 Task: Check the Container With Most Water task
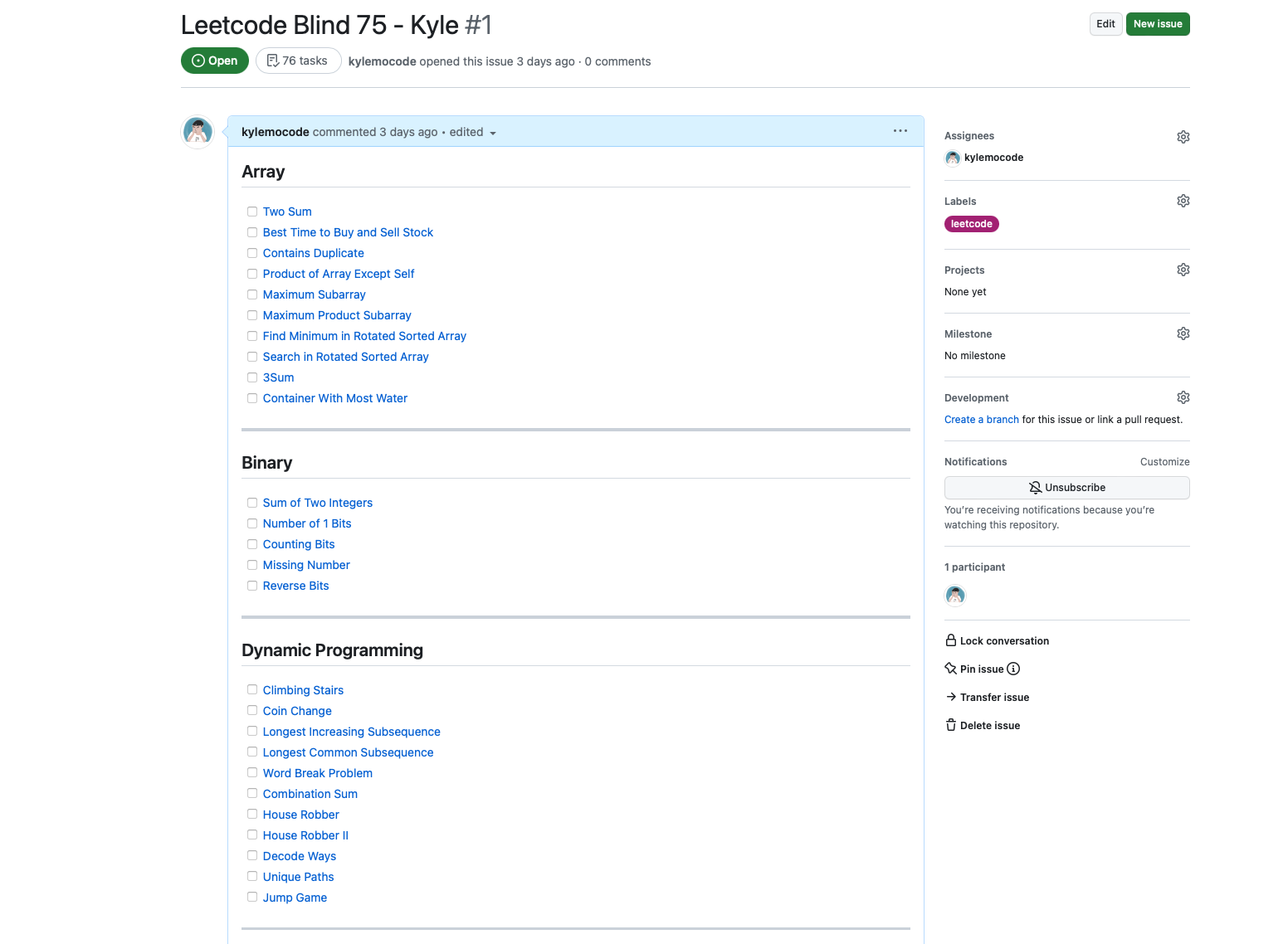pos(252,398)
